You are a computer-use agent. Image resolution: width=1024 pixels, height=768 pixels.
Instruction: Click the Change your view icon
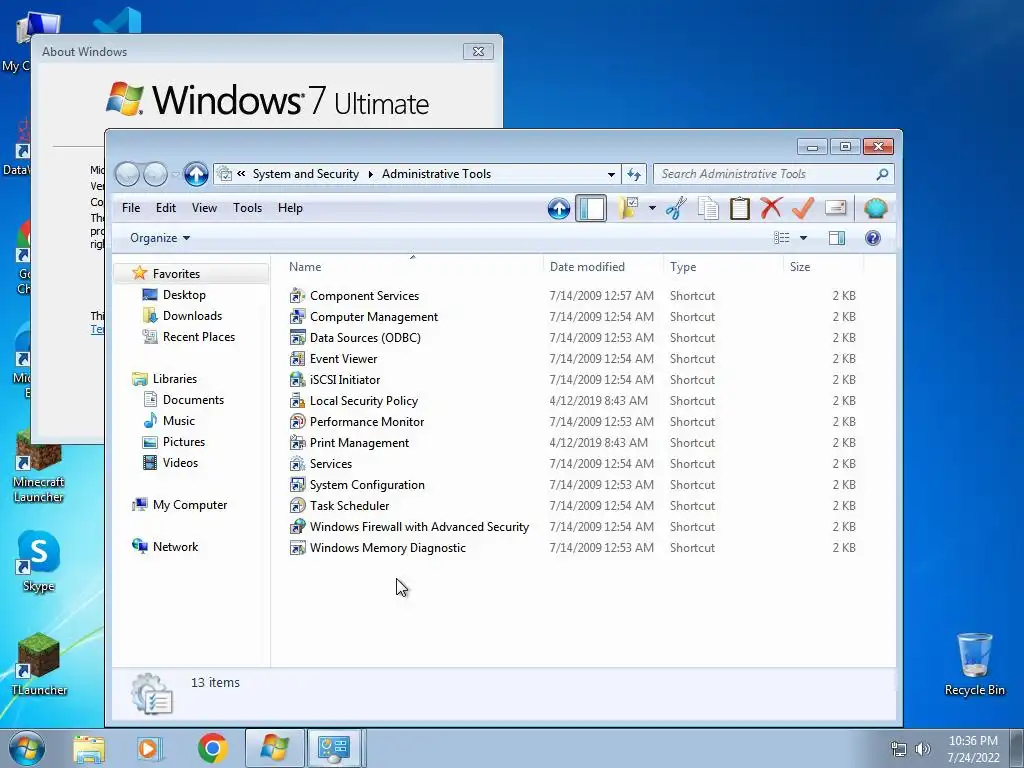782,238
